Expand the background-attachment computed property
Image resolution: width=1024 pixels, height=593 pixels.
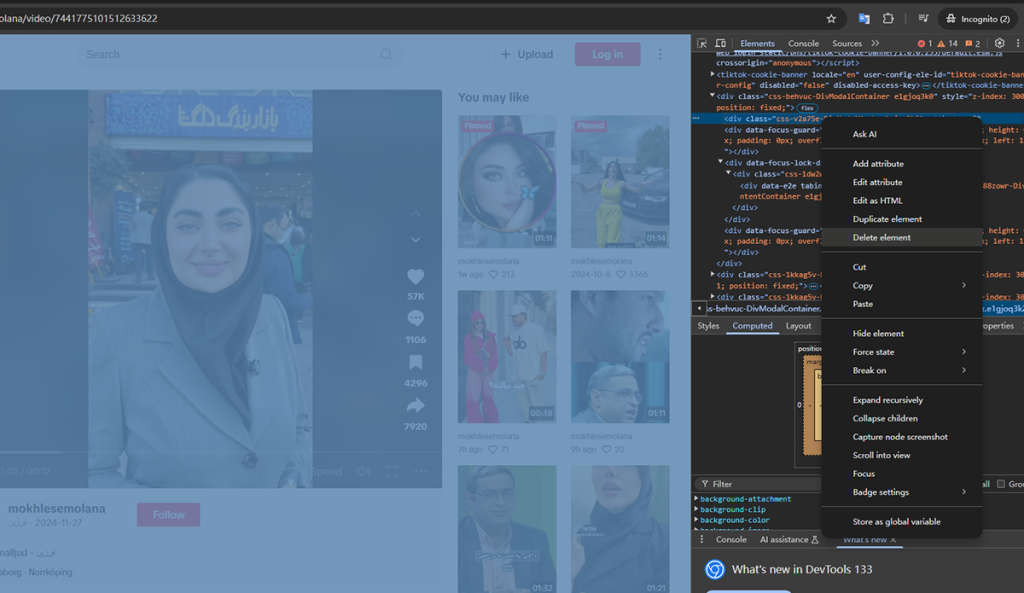(x=697, y=499)
